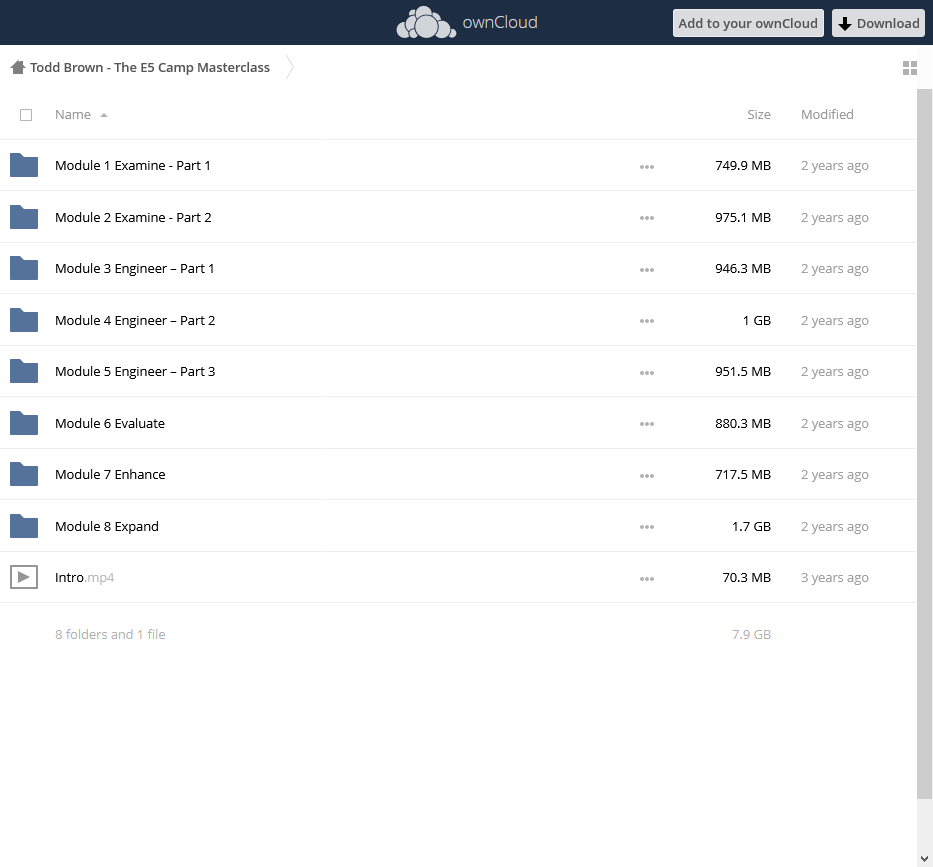The width and height of the screenshot is (933, 867).
Task: Click the Module 2 Examine folder icon
Action: click(x=24, y=217)
